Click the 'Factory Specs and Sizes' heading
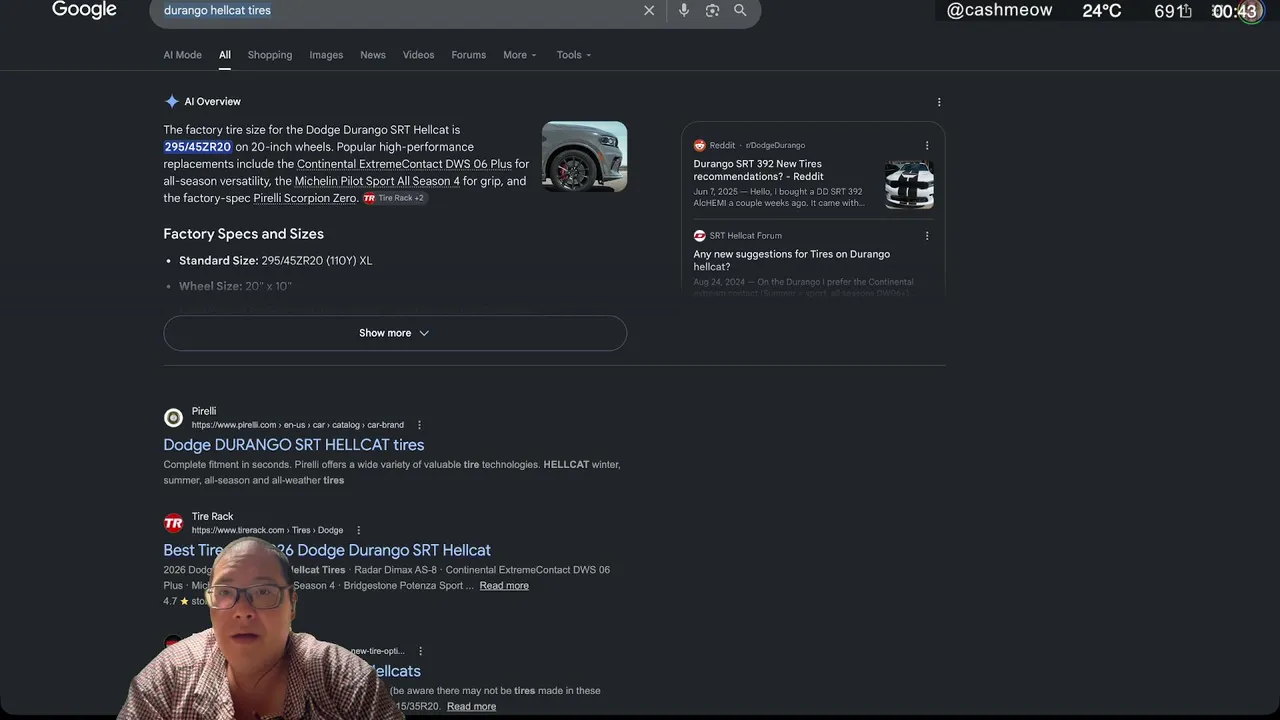1280x720 pixels. (244, 234)
